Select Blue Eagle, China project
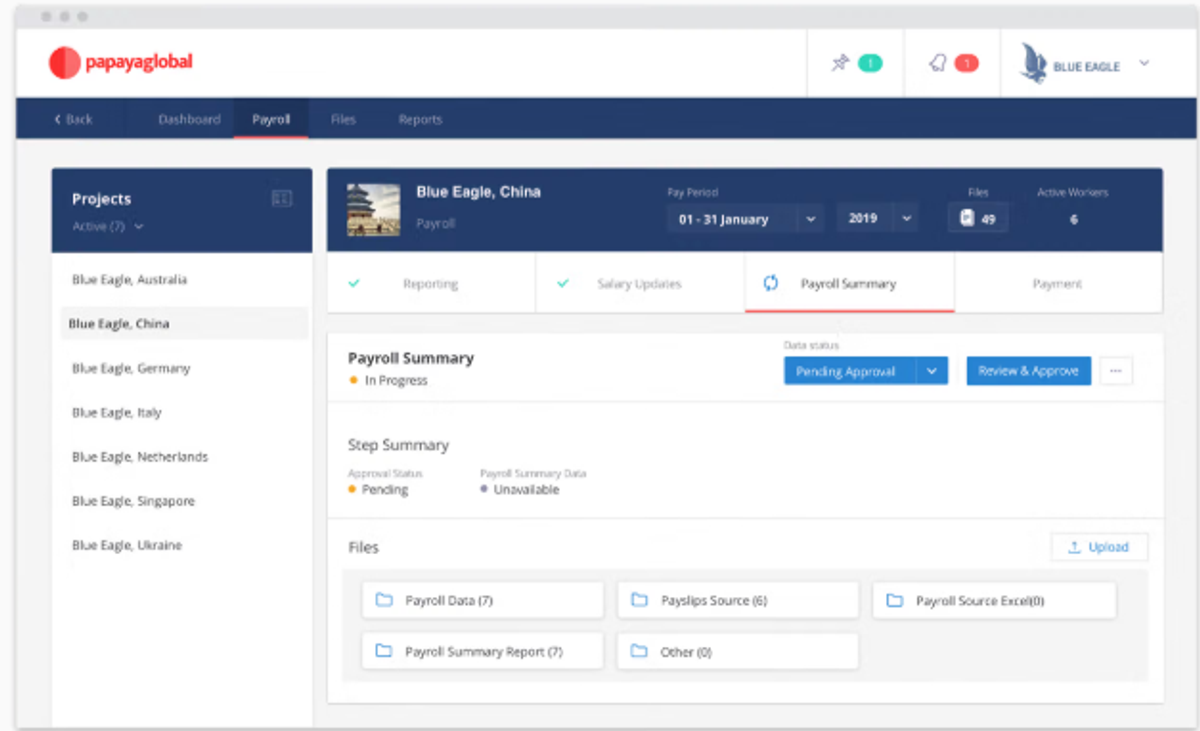This screenshot has height=731, width=1200. (184, 324)
